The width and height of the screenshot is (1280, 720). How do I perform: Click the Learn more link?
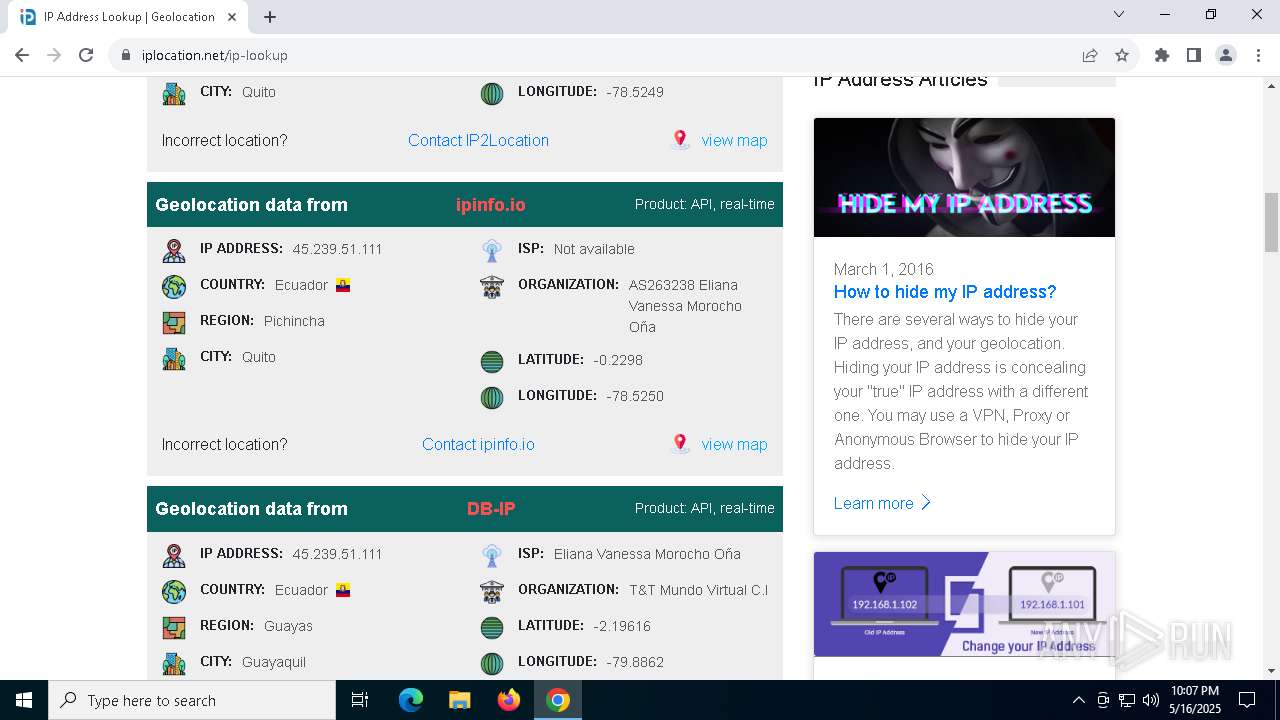(882, 503)
